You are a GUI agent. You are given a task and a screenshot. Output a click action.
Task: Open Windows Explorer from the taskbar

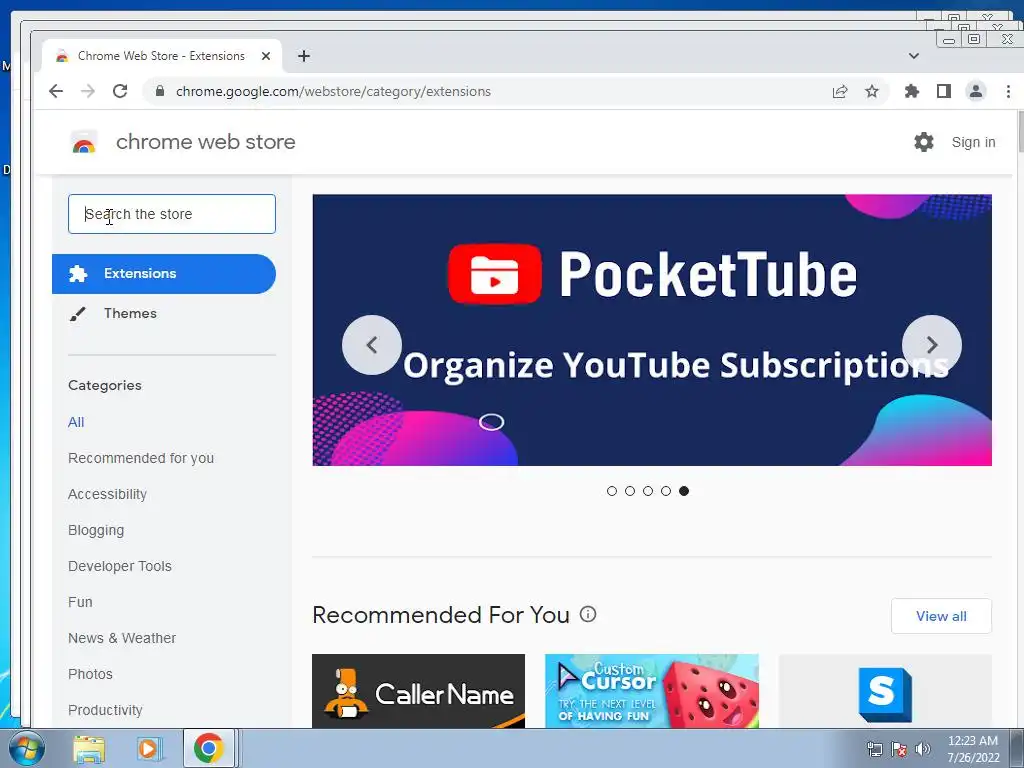pyautogui.click(x=89, y=748)
